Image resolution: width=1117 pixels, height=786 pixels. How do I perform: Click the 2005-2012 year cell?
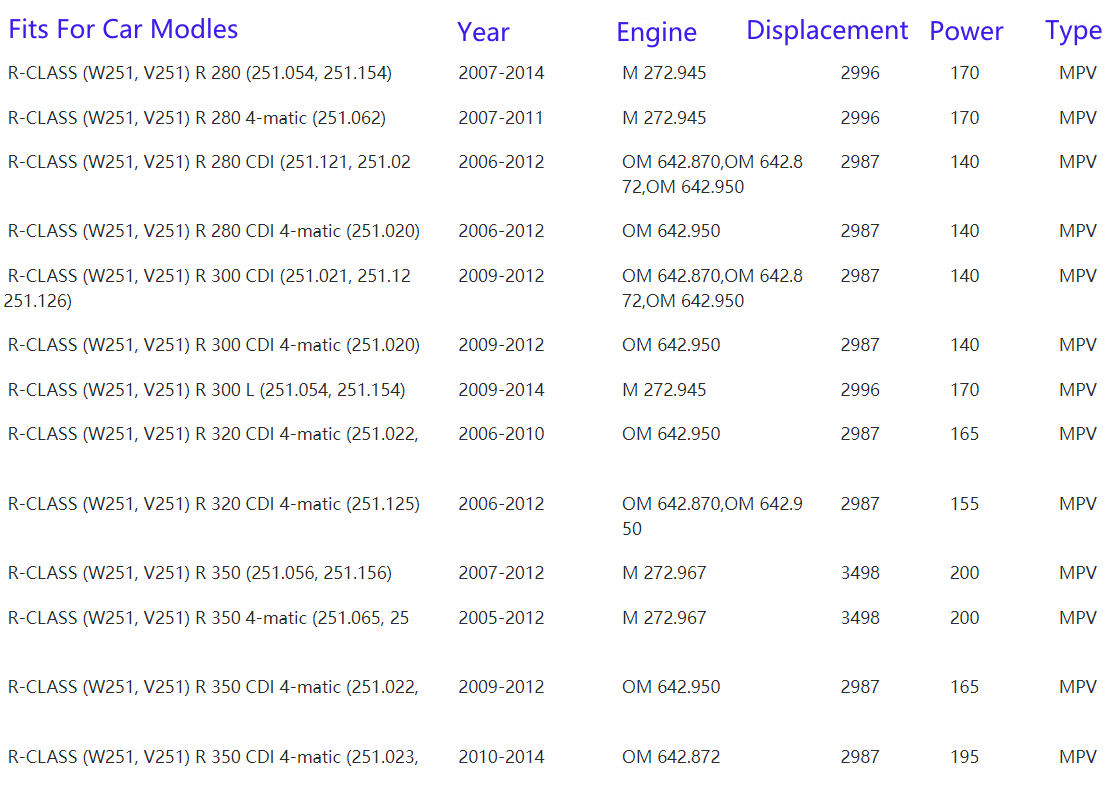click(501, 618)
